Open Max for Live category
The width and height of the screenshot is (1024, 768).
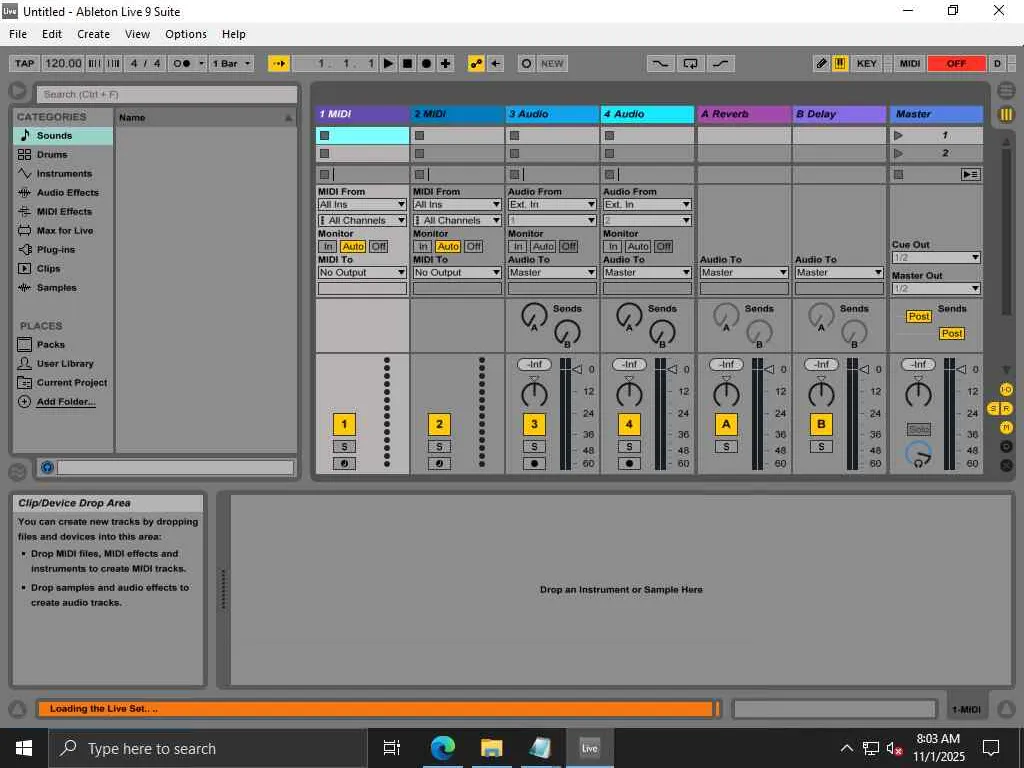click(65, 231)
